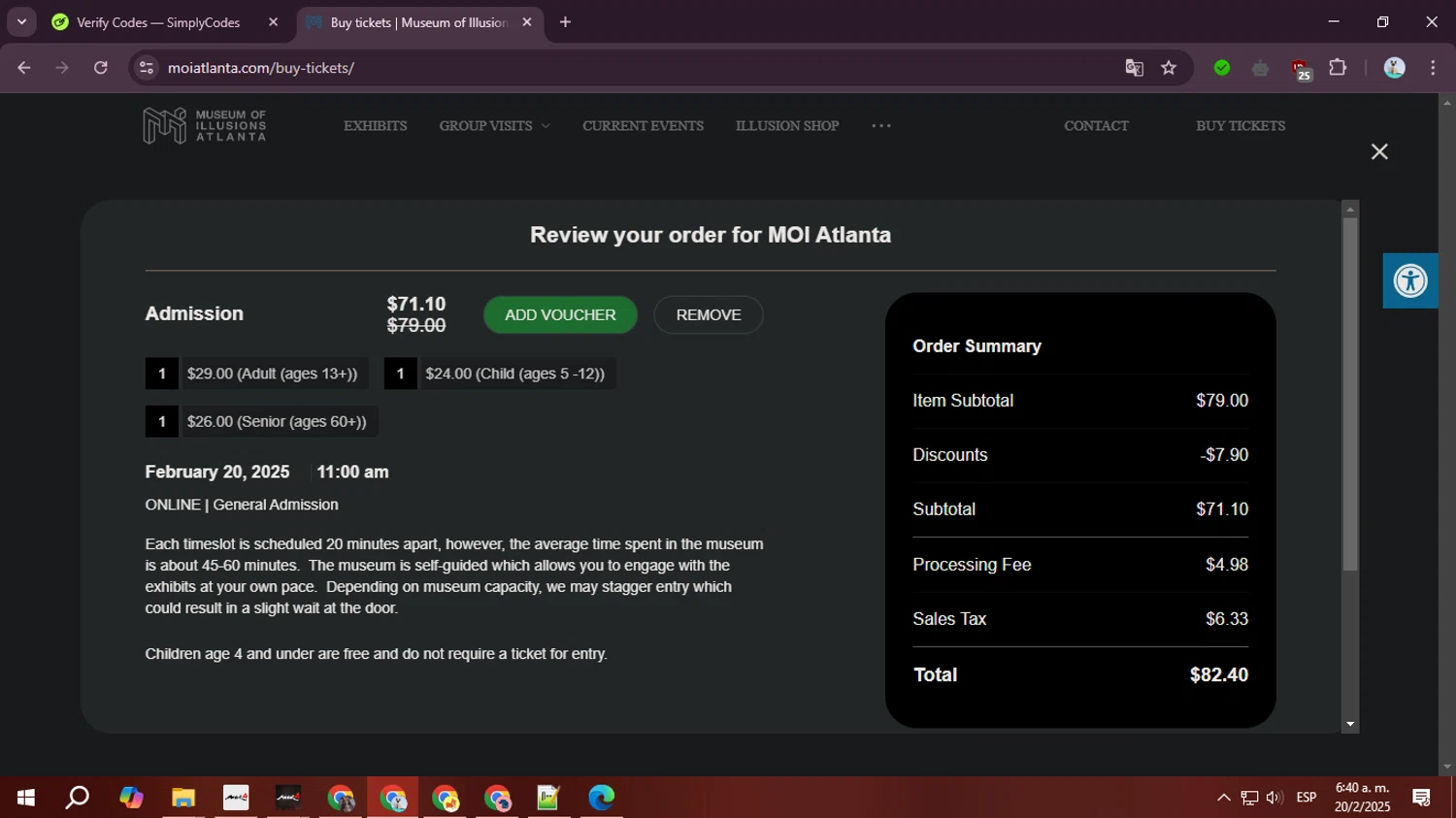This screenshot has width=1456, height=818.
Task: Click the translate page icon
Action: (x=1134, y=68)
